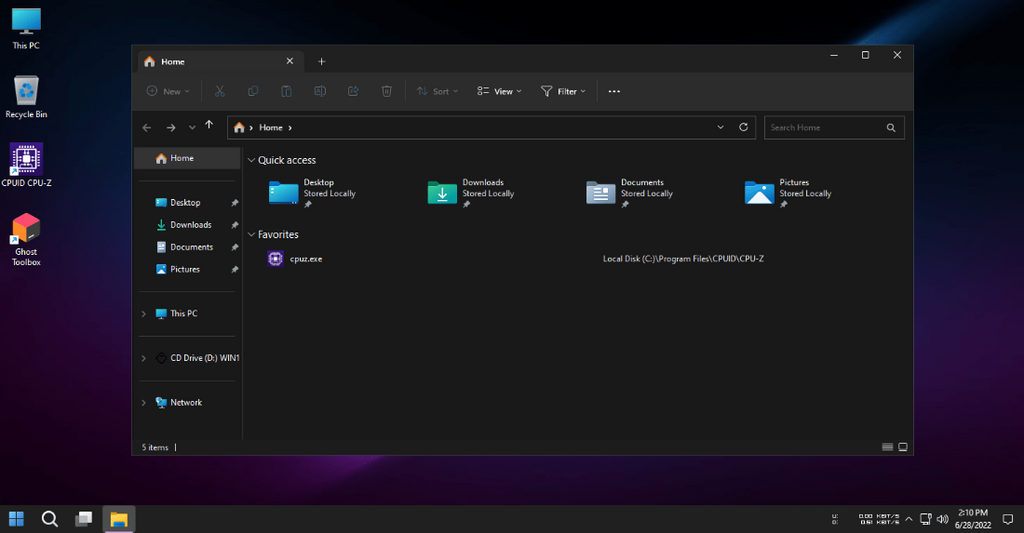Select Pictures in the navigation pane
This screenshot has height=533, width=1024.
coord(185,269)
